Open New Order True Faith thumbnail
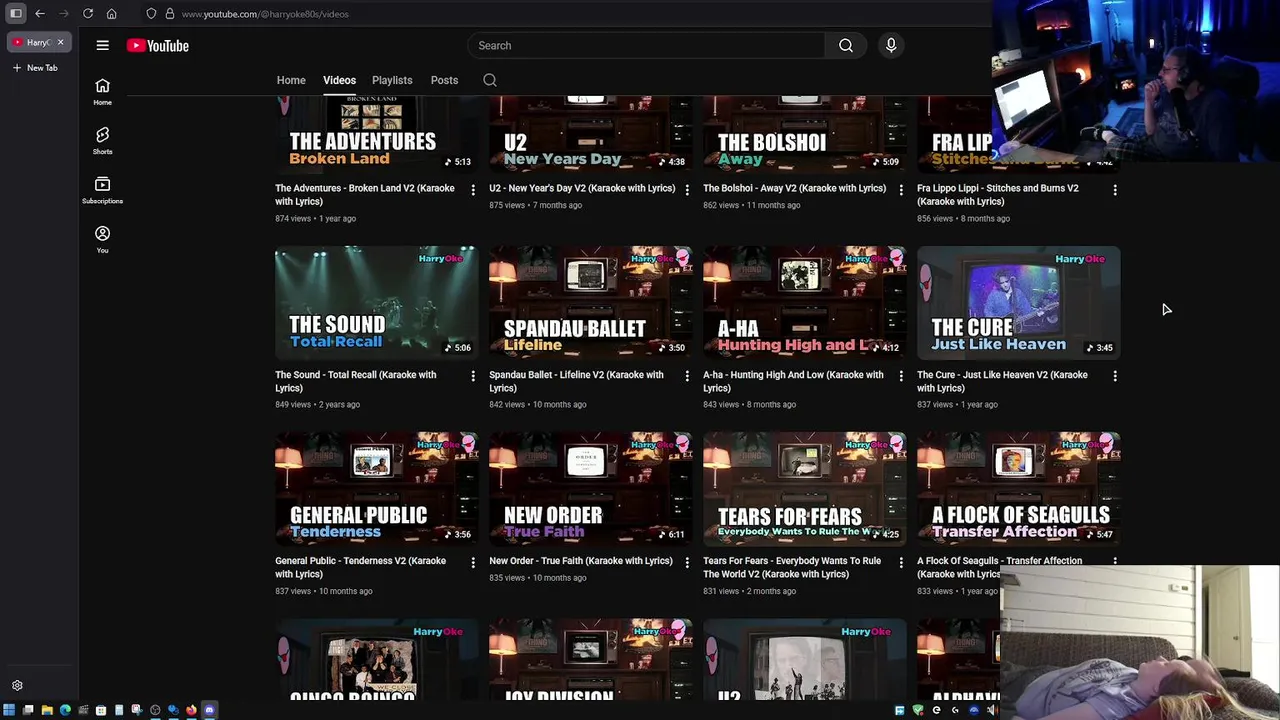 (x=591, y=489)
